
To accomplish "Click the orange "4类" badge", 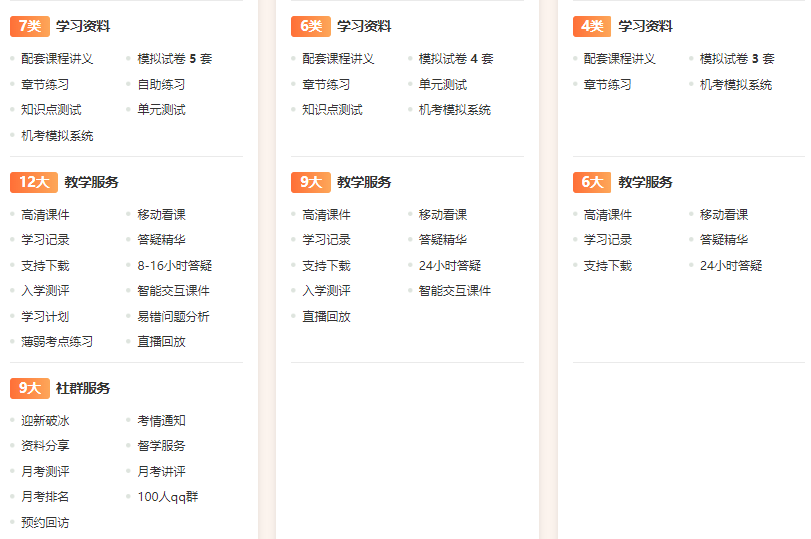I will (591, 26).
